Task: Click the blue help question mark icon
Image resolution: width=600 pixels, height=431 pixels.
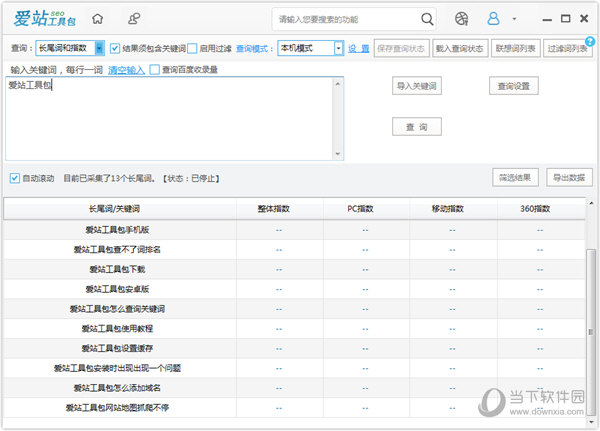Action: [590, 41]
